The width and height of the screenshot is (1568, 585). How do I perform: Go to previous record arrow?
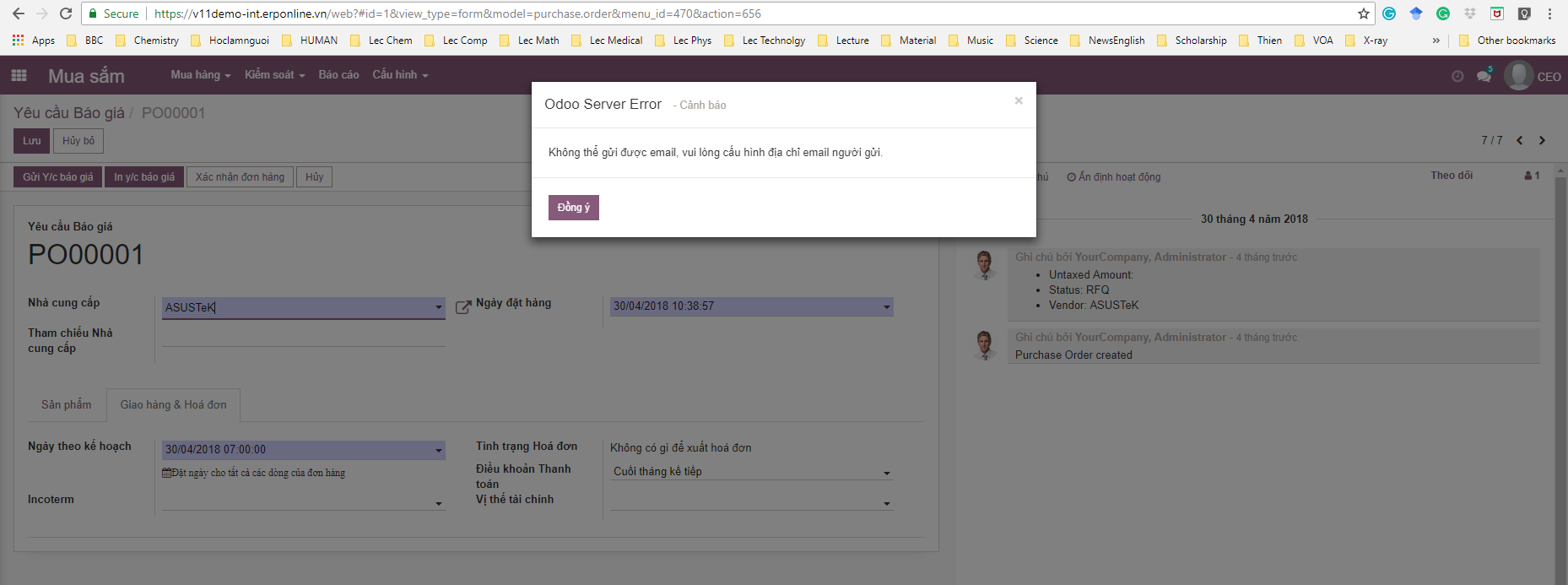[1520, 140]
